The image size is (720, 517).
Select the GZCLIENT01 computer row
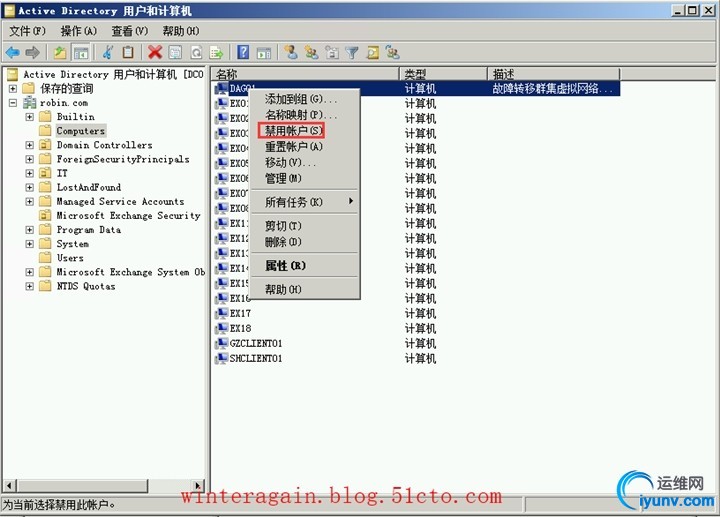click(256, 343)
